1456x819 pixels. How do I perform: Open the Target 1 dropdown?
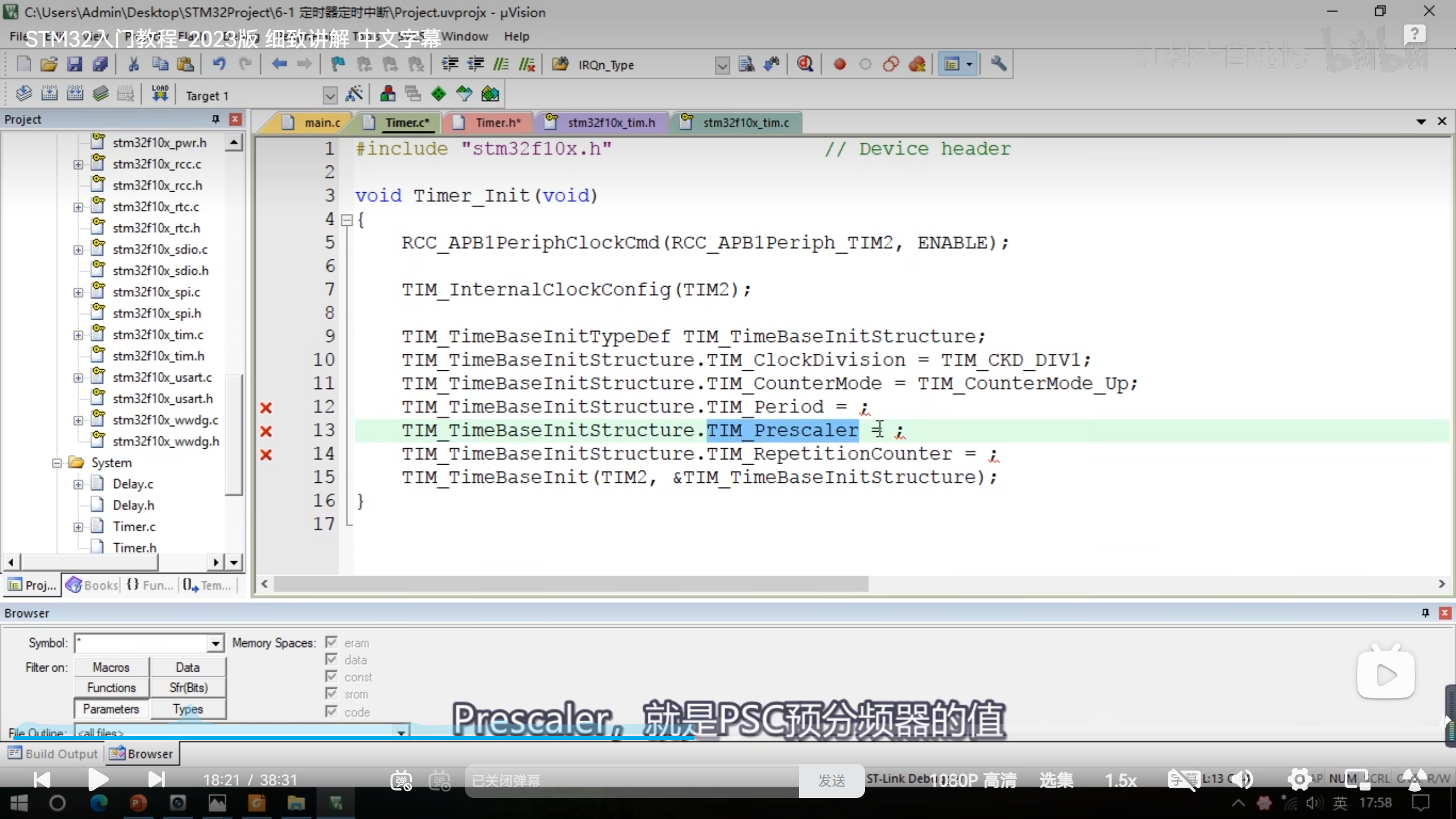tap(330, 96)
